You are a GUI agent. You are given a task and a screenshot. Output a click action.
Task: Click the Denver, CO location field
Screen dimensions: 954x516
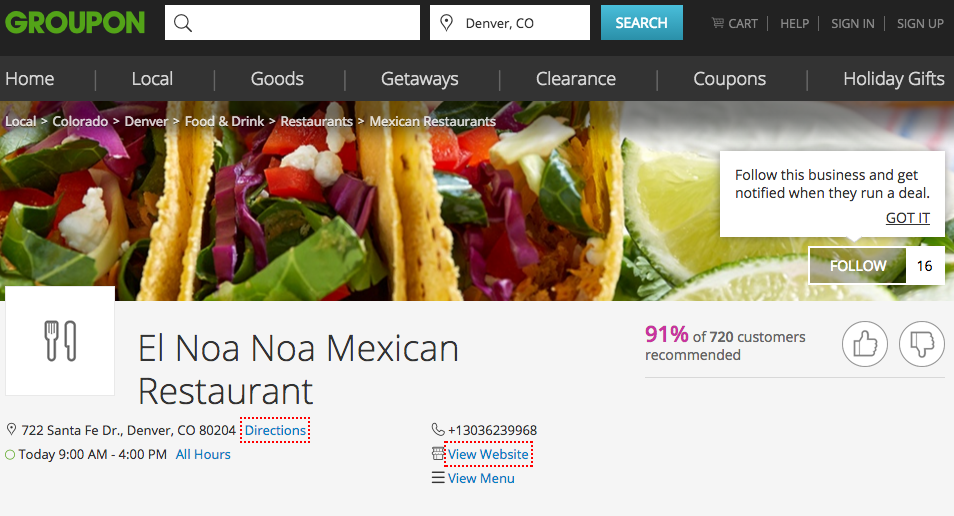[x=510, y=23]
